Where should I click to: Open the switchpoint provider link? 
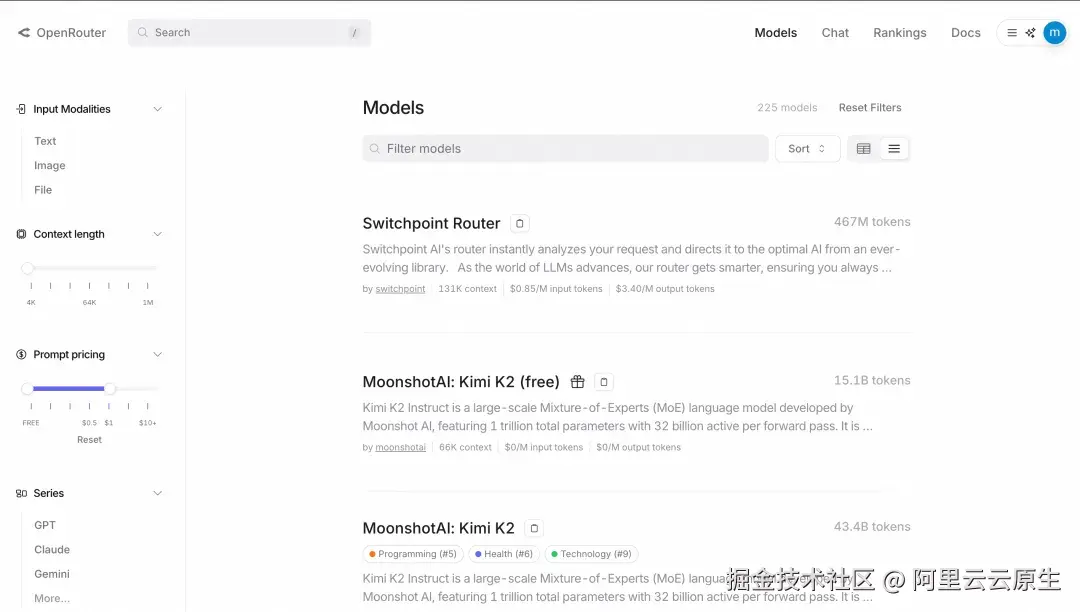point(400,289)
